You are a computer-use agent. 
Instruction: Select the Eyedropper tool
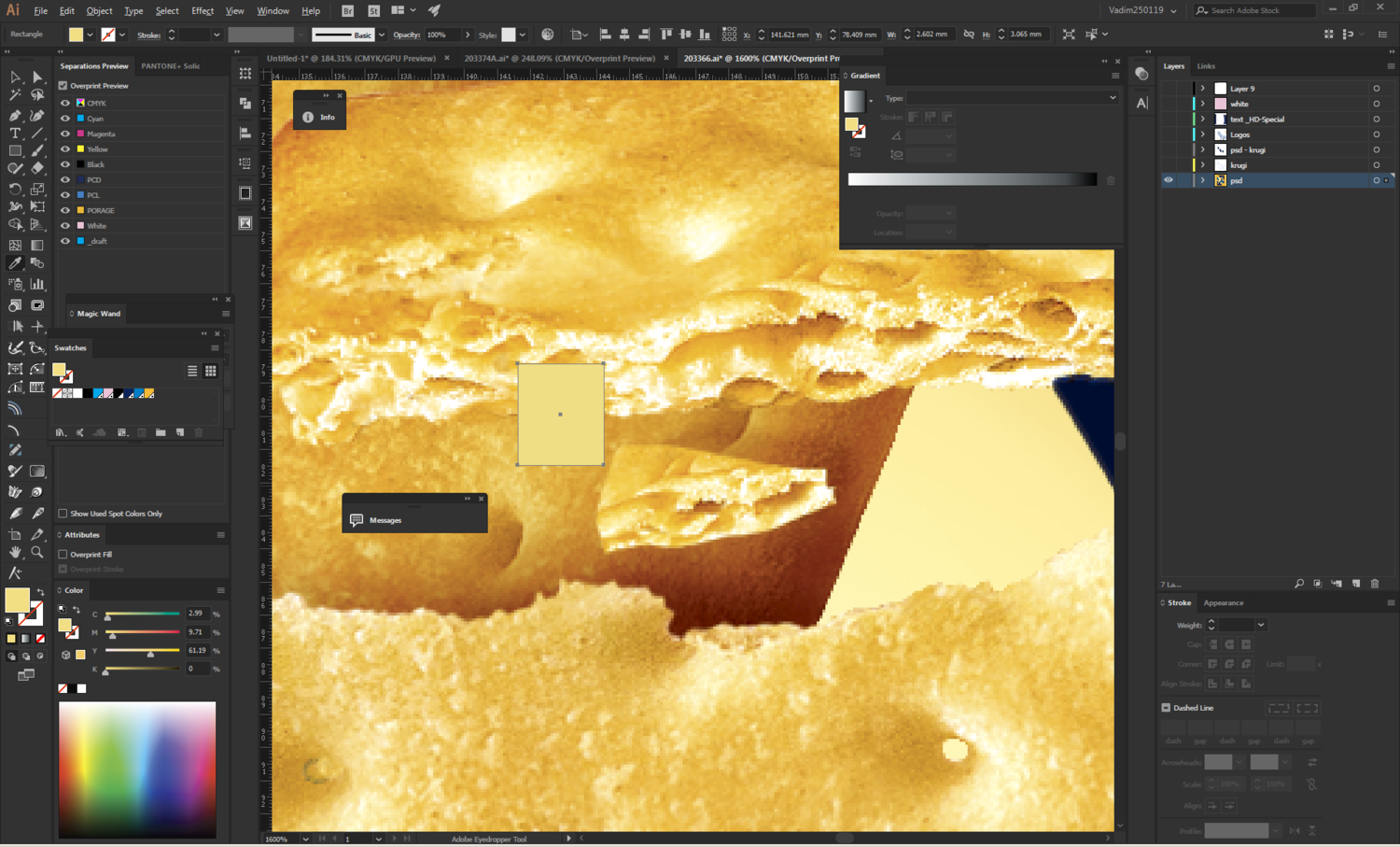15,264
